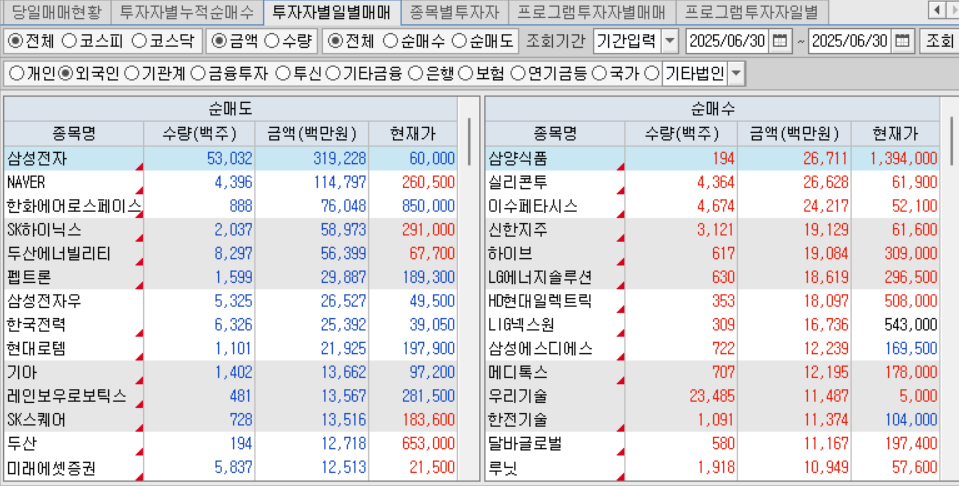Click the tab scroll left arrow
Screen dimensions: 959x486
pos(937,10)
